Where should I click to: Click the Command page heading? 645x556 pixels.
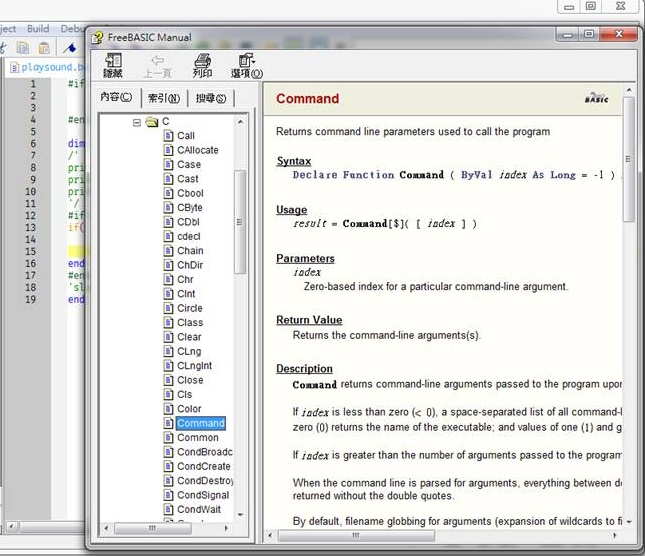[308, 99]
